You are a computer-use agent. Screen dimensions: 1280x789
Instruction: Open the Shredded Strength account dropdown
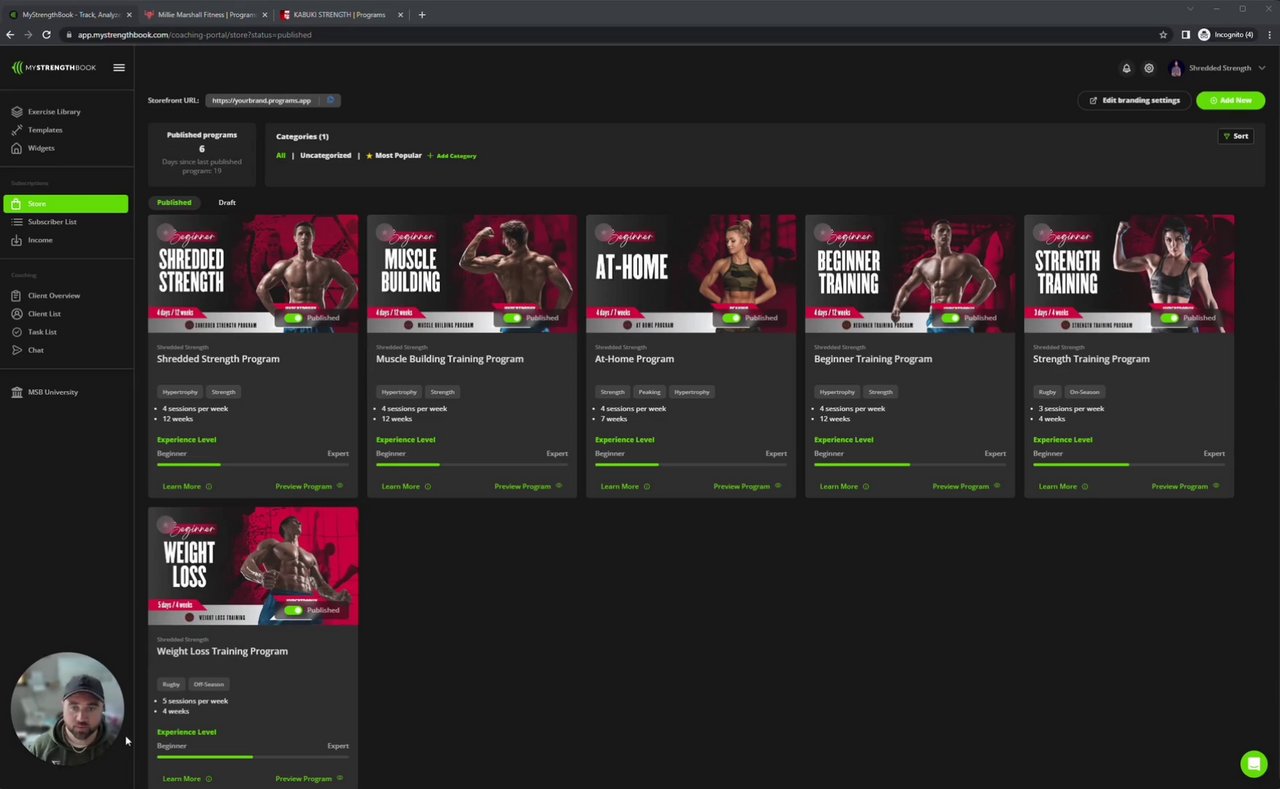coord(1217,68)
